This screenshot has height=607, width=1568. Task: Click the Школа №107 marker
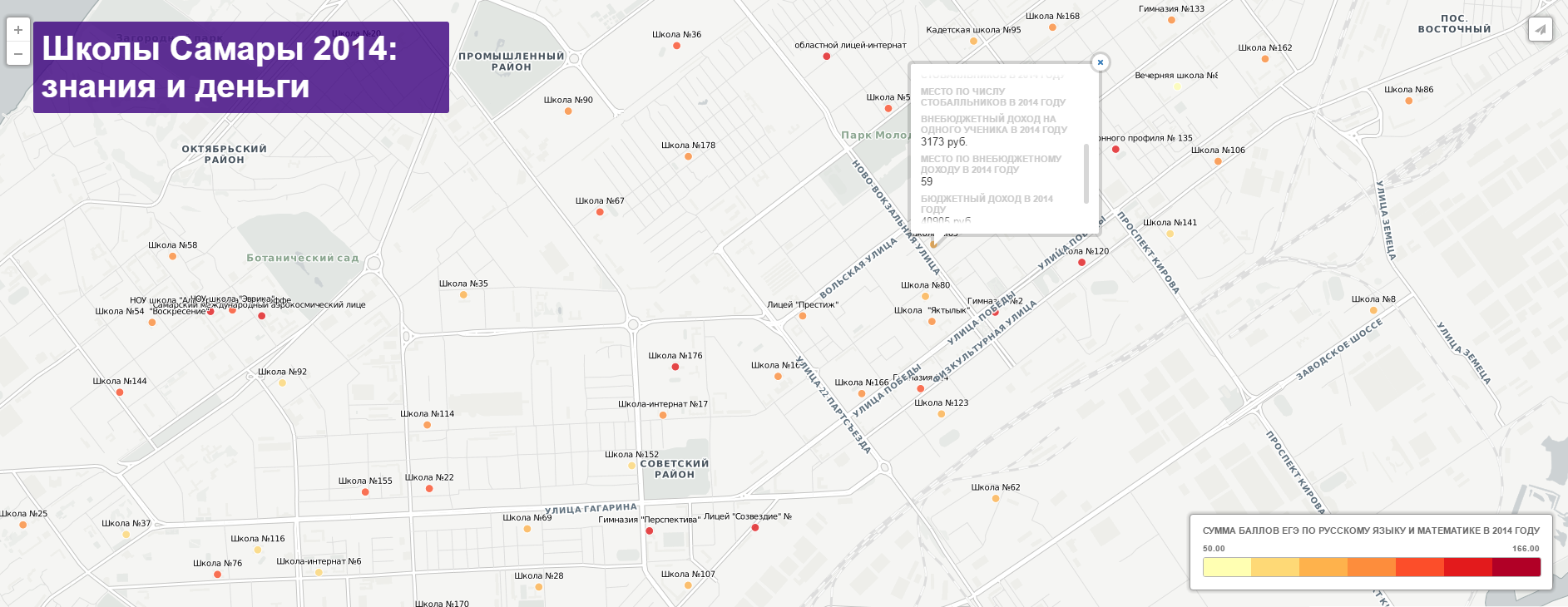point(689,585)
